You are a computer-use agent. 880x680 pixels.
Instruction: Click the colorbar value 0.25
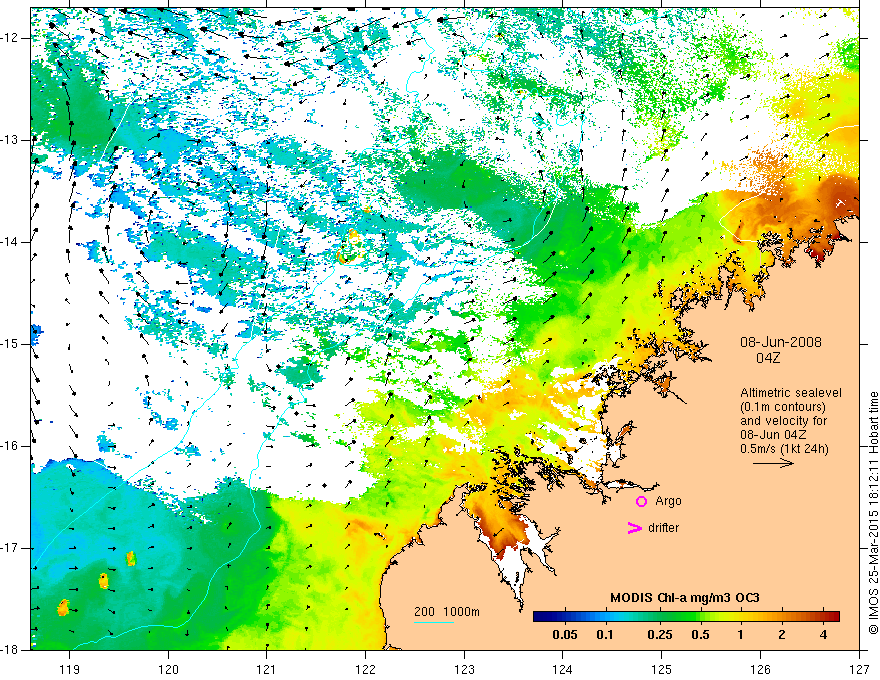659,635
